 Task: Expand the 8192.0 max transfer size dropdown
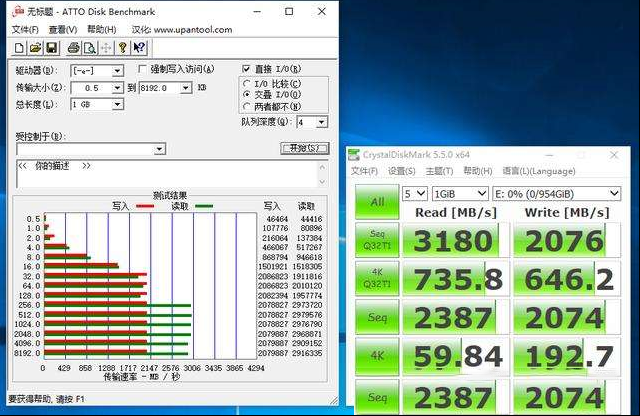pos(186,88)
